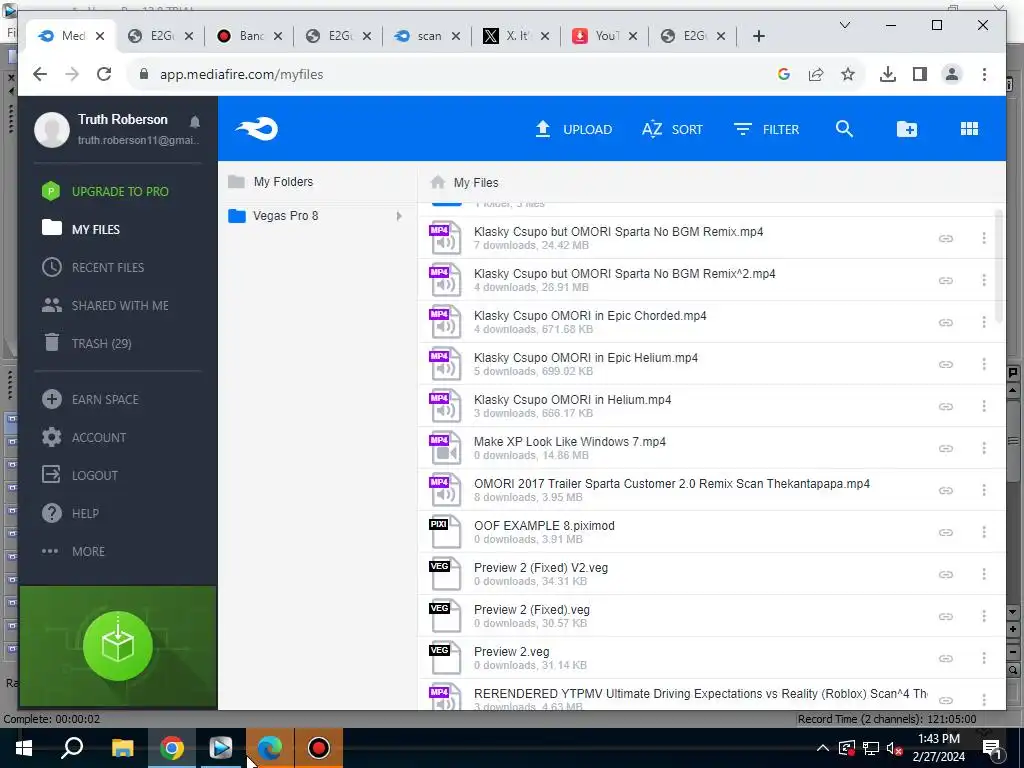
Task: Open options for Make XP Look Like Windows 7.mp4
Action: click(x=984, y=449)
